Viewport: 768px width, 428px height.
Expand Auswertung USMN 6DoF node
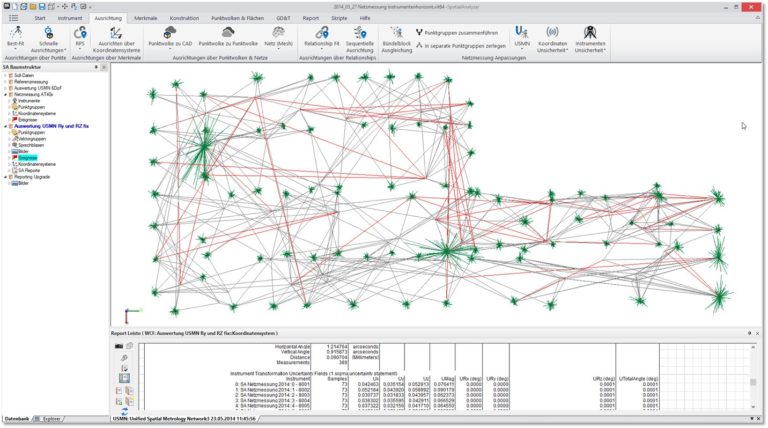tap(5, 88)
